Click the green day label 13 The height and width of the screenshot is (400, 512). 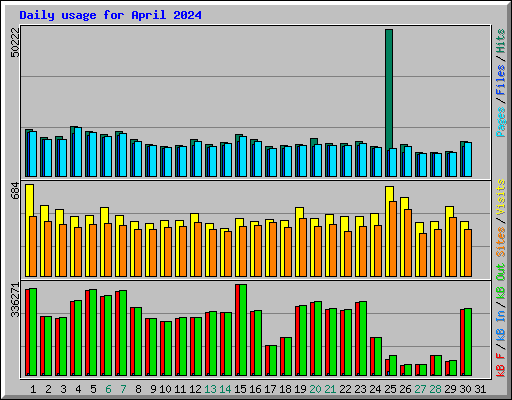click(210, 389)
